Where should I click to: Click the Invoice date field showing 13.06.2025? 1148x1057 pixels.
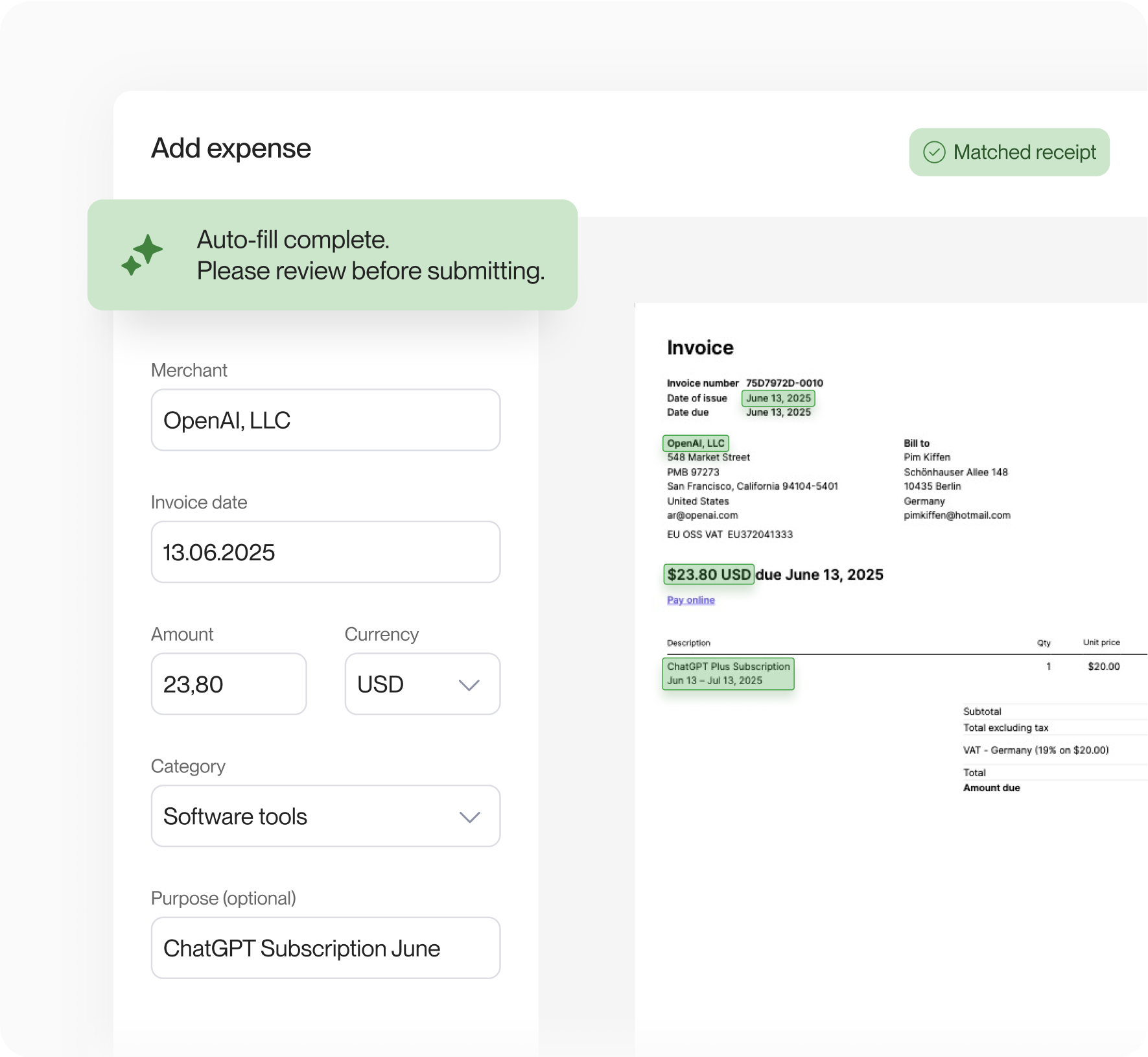coord(325,552)
